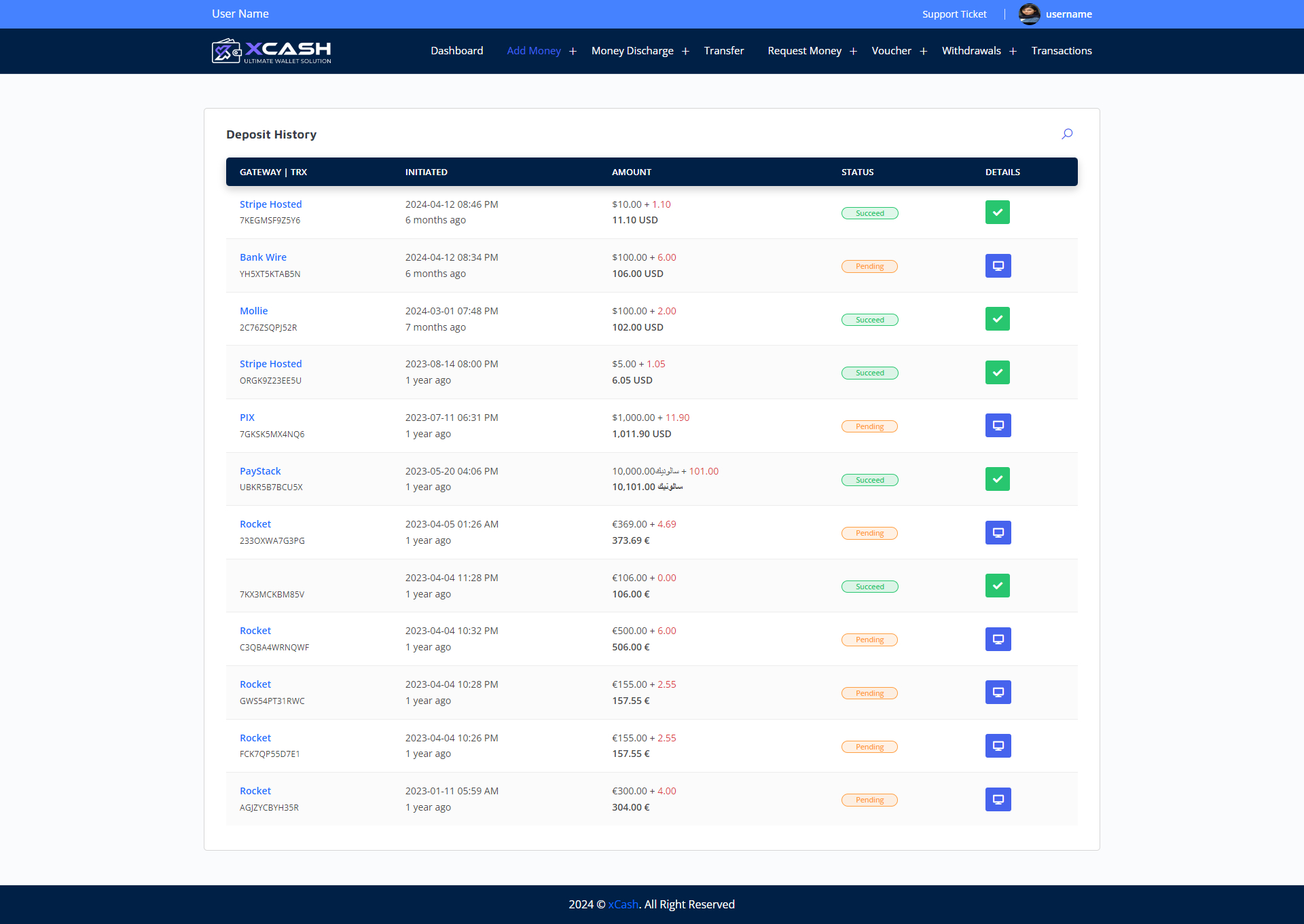Screen dimensions: 1304x924
Task: Expand the Withdrawals dropdown
Action: pyautogui.click(x=971, y=50)
